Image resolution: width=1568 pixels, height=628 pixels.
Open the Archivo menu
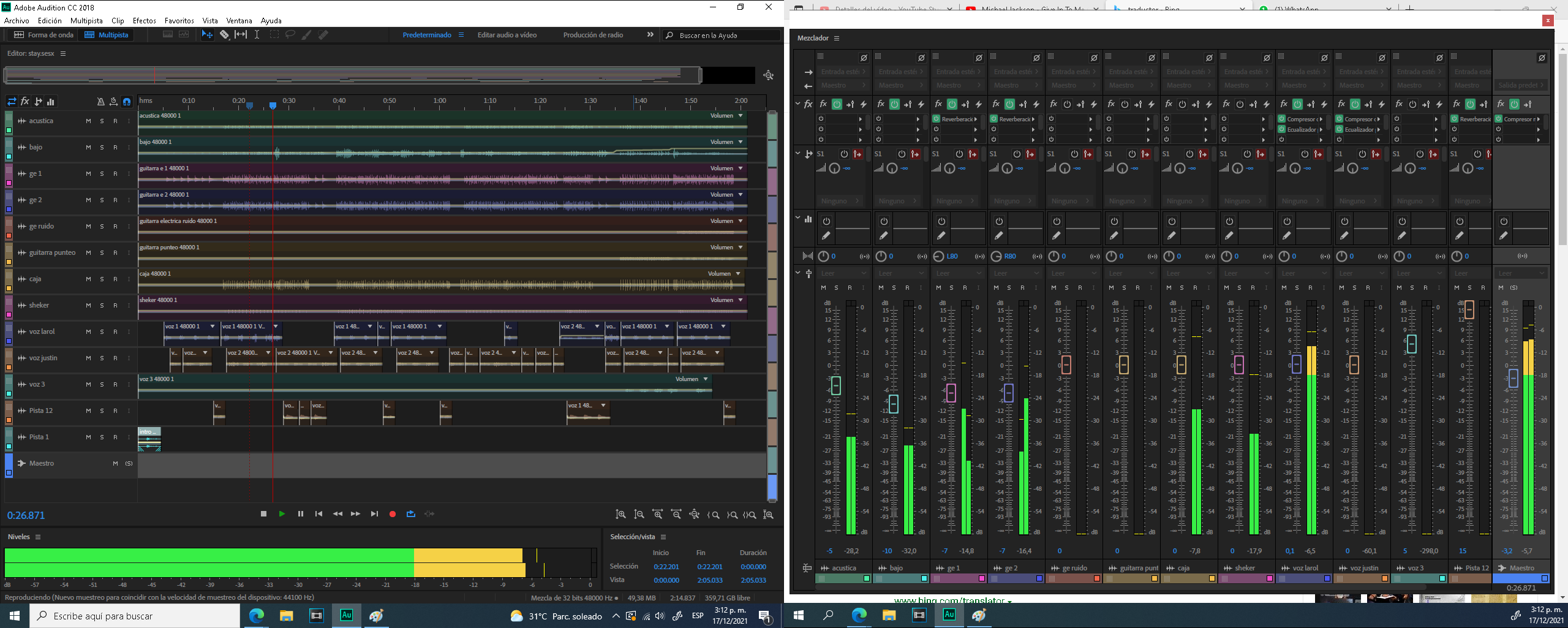pos(17,21)
